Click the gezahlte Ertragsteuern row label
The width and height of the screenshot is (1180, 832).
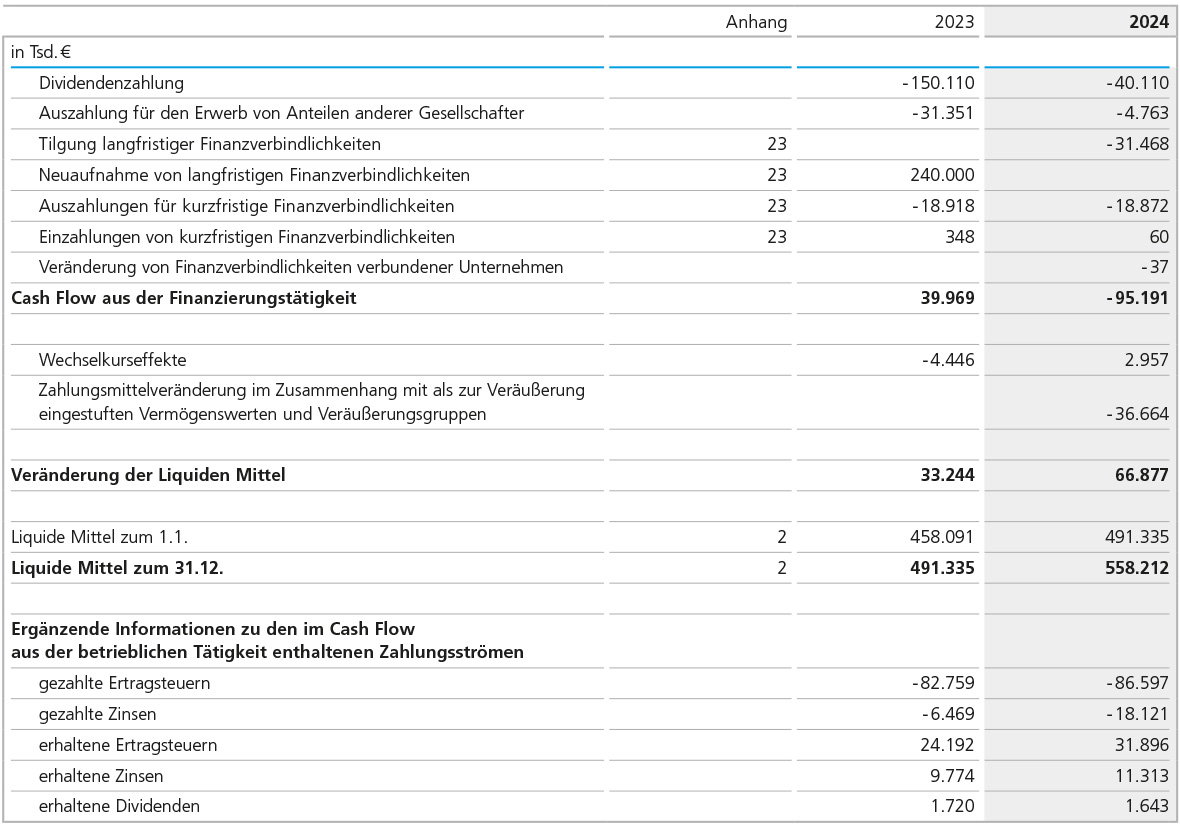[x=124, y=683]
